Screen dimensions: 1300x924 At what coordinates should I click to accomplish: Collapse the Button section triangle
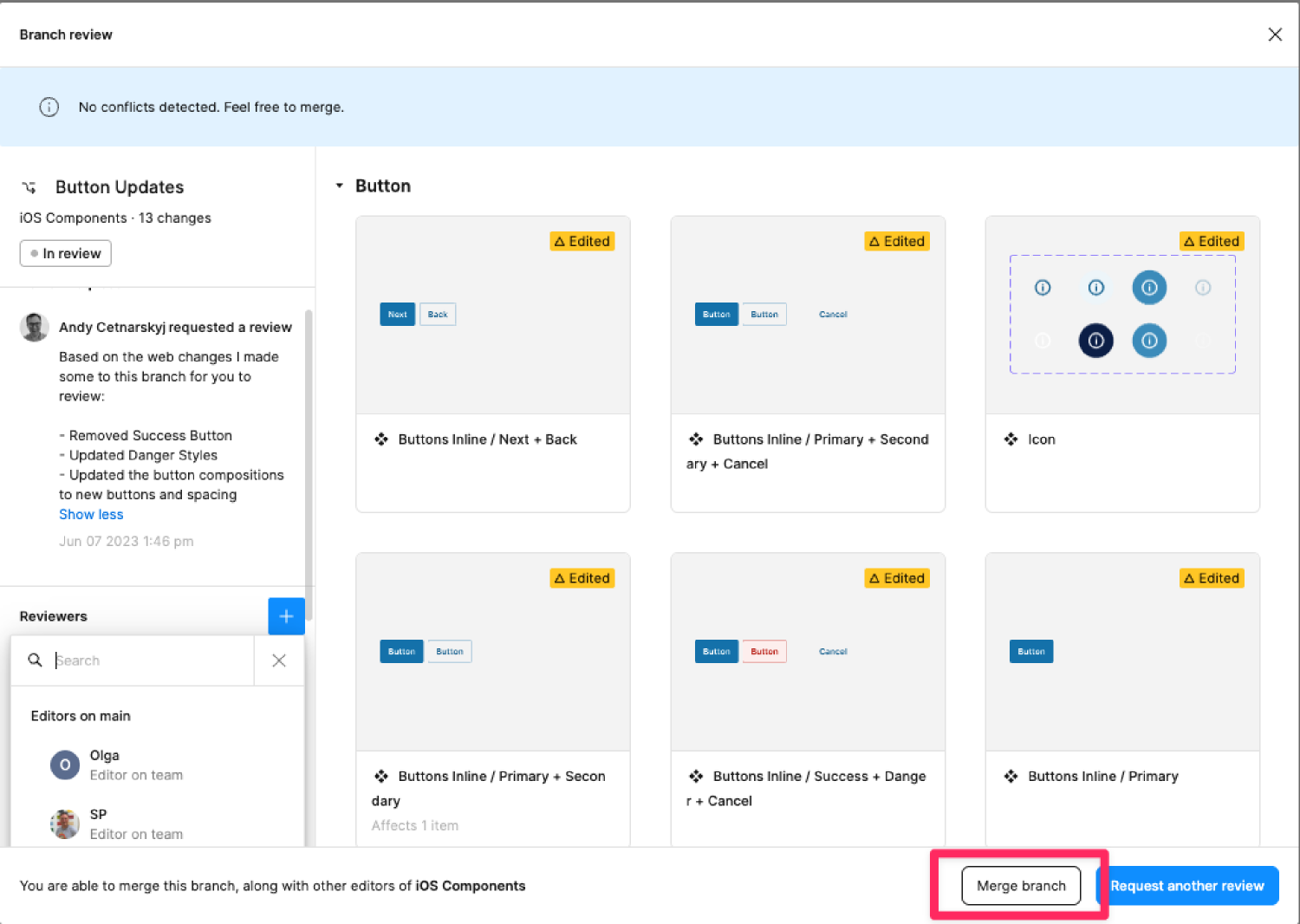340,186
